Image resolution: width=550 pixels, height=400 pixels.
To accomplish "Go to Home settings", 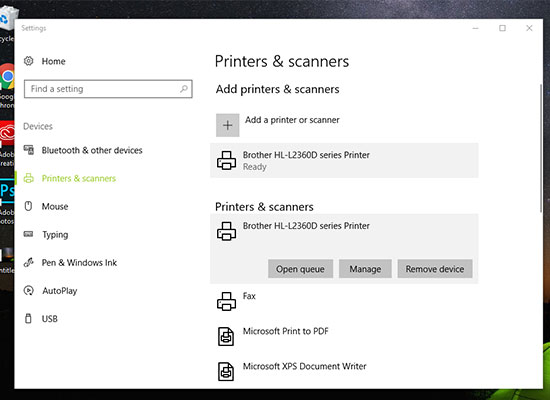I will coord(53,61).
